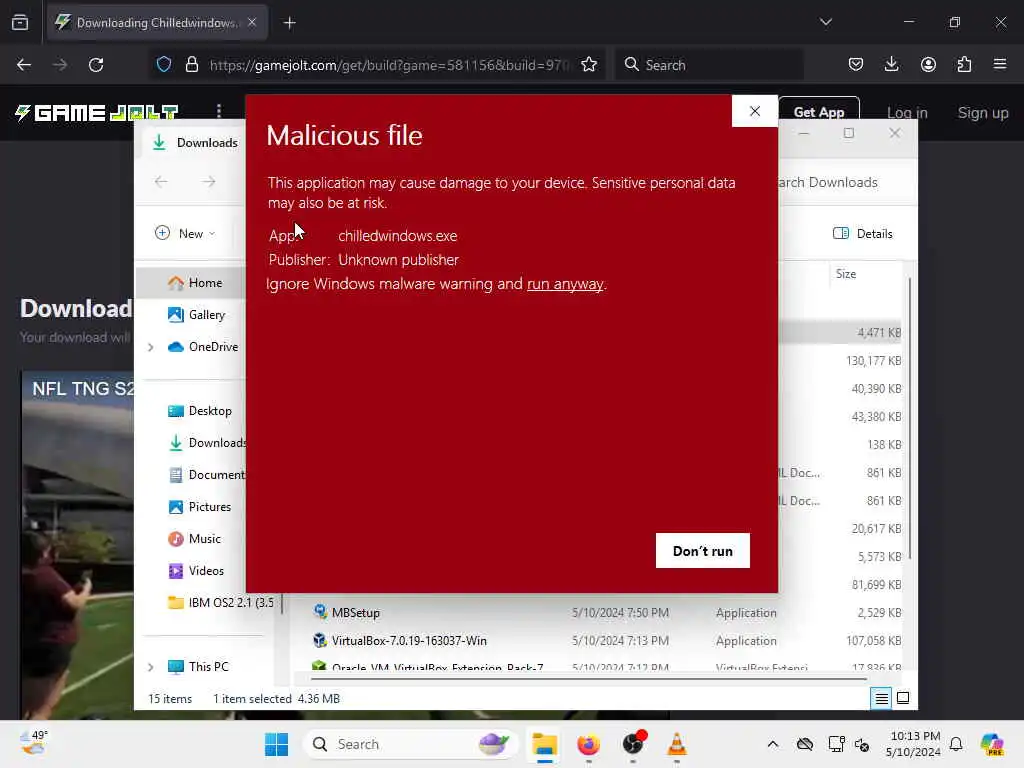Viewport: 1024px width, 768px height.
Task: Select OneDrive in navigation pane
Action: pyautogui.click(x=203, y=347)
